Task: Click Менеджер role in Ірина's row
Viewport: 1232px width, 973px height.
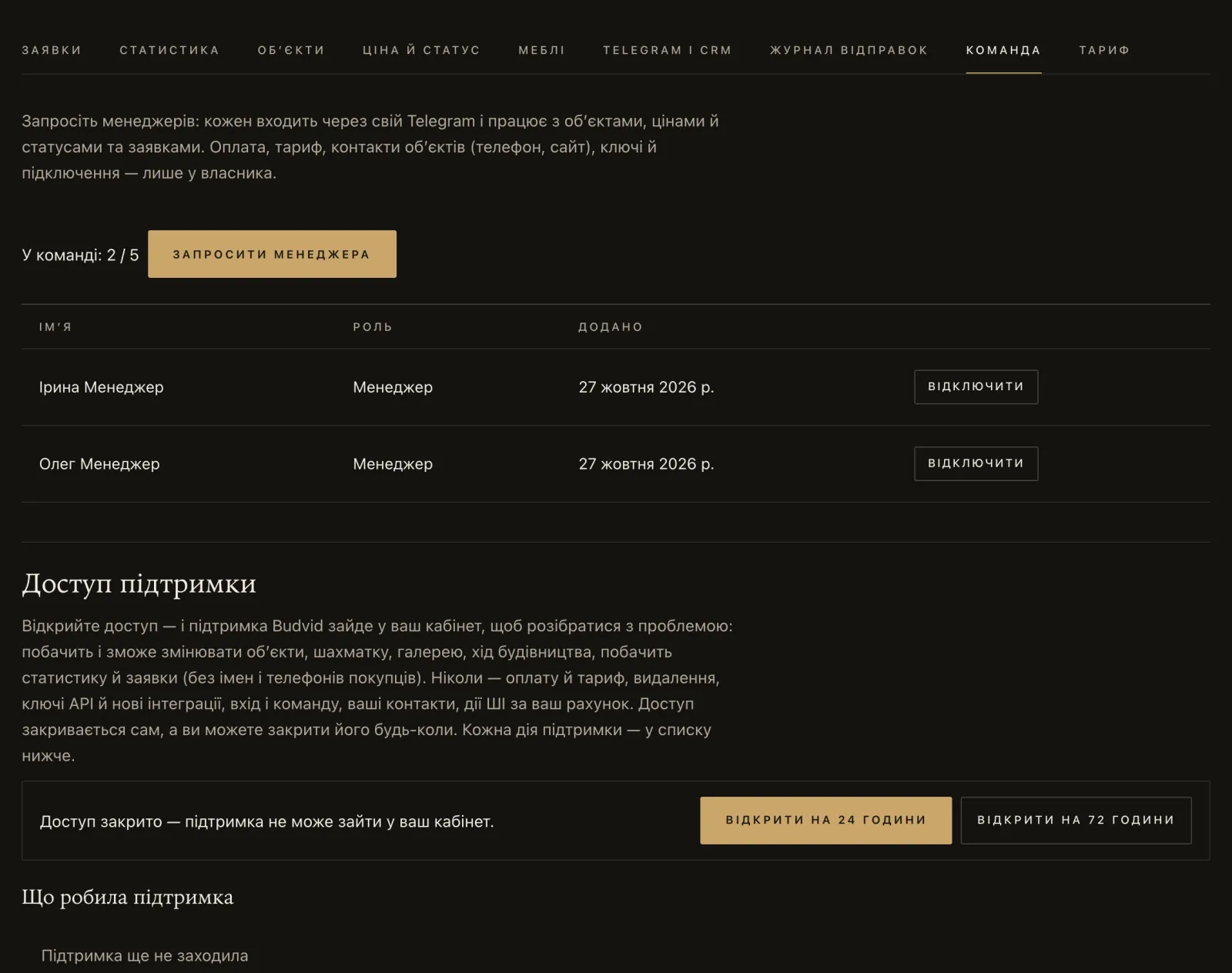Action: 393,387
